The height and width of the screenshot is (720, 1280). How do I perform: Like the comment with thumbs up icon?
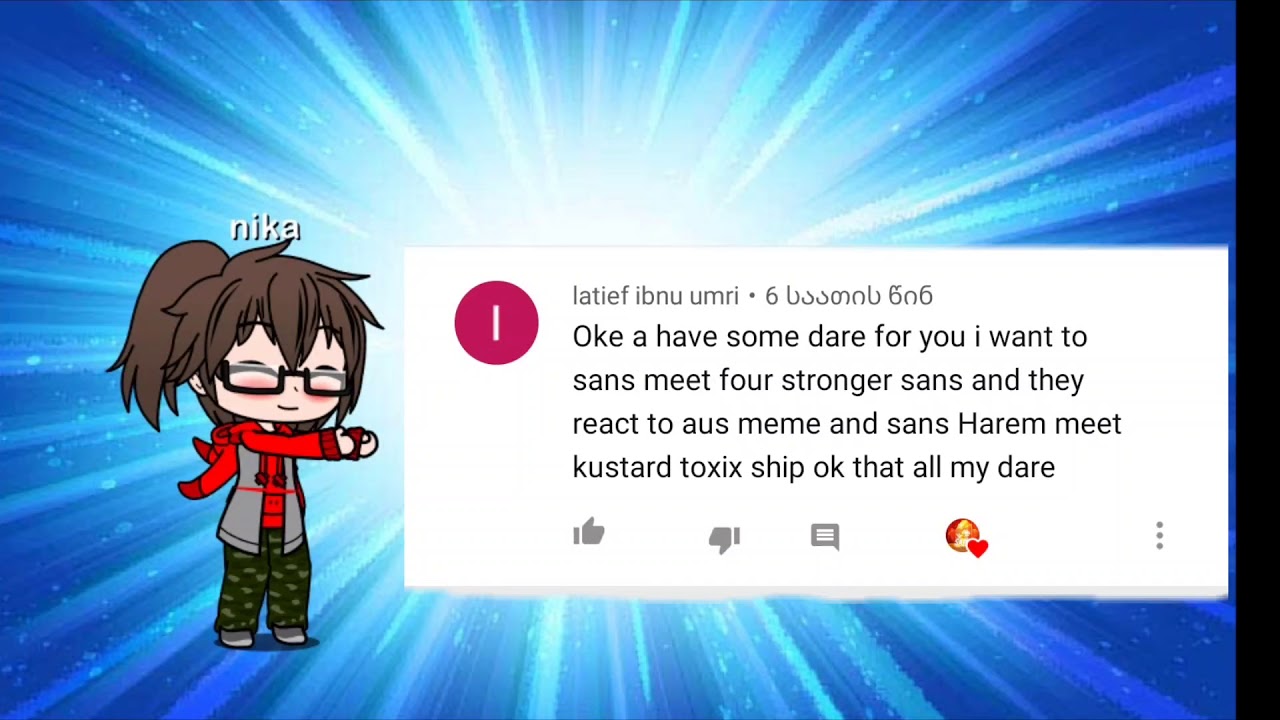tap(589, 532)
